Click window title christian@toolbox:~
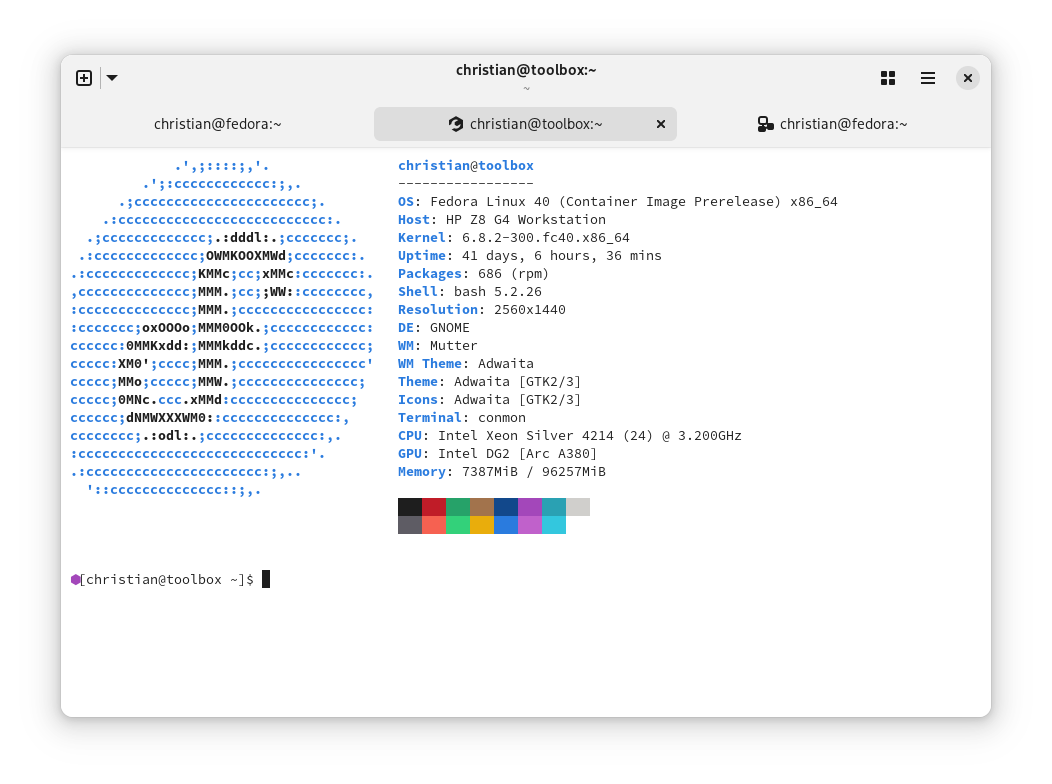1052x784 pixels. (x=526, y=70)
